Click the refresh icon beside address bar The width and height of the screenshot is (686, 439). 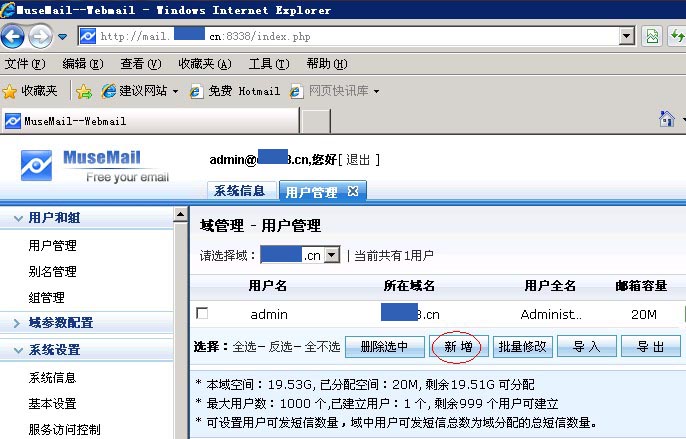pyautogui.click(x=653, y=37)
